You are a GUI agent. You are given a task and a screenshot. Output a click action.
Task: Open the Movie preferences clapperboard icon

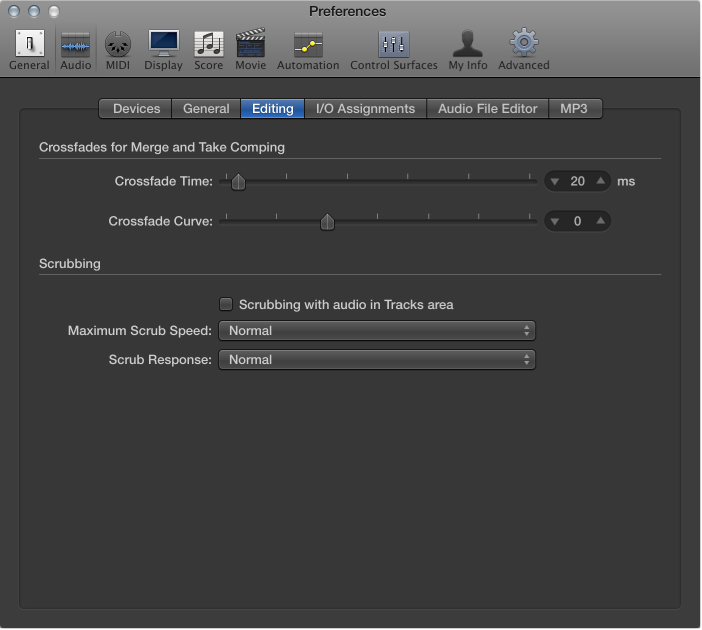coord(251,43)
